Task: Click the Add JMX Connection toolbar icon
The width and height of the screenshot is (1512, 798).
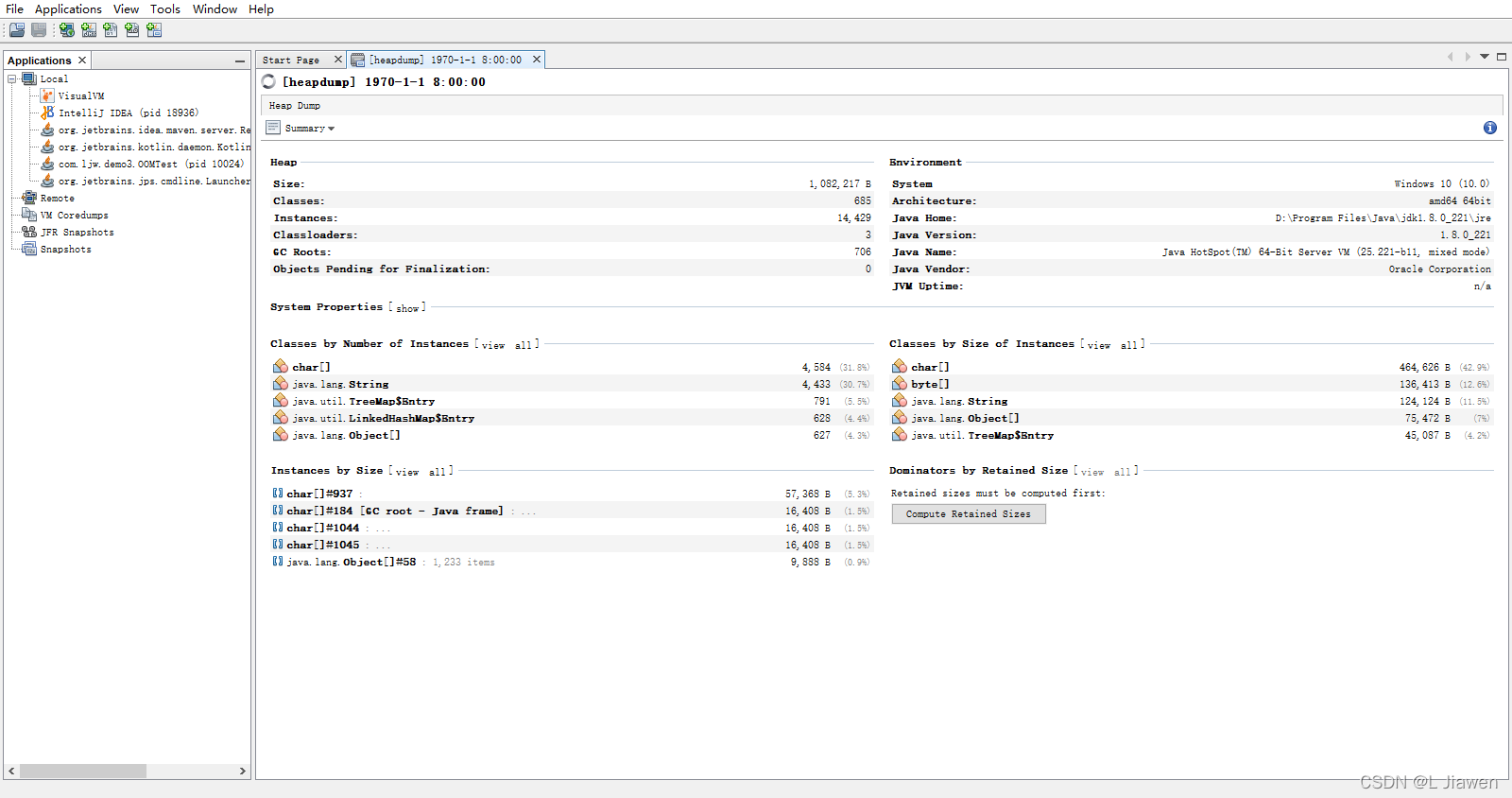Action: (89, 30)
